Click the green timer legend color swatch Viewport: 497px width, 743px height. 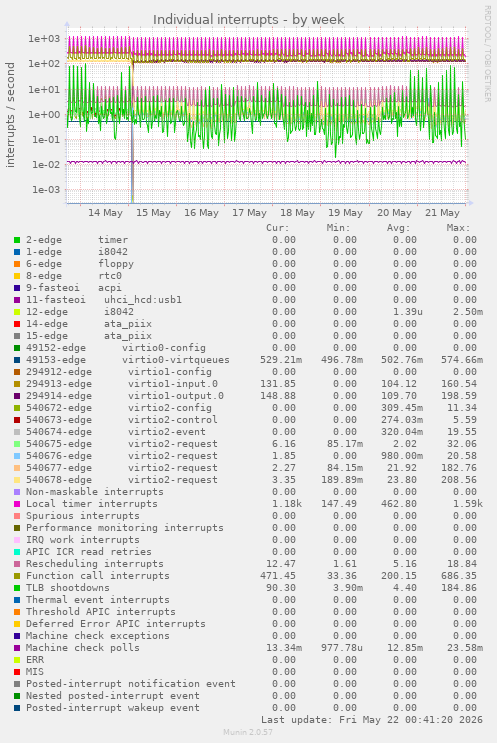17,240
